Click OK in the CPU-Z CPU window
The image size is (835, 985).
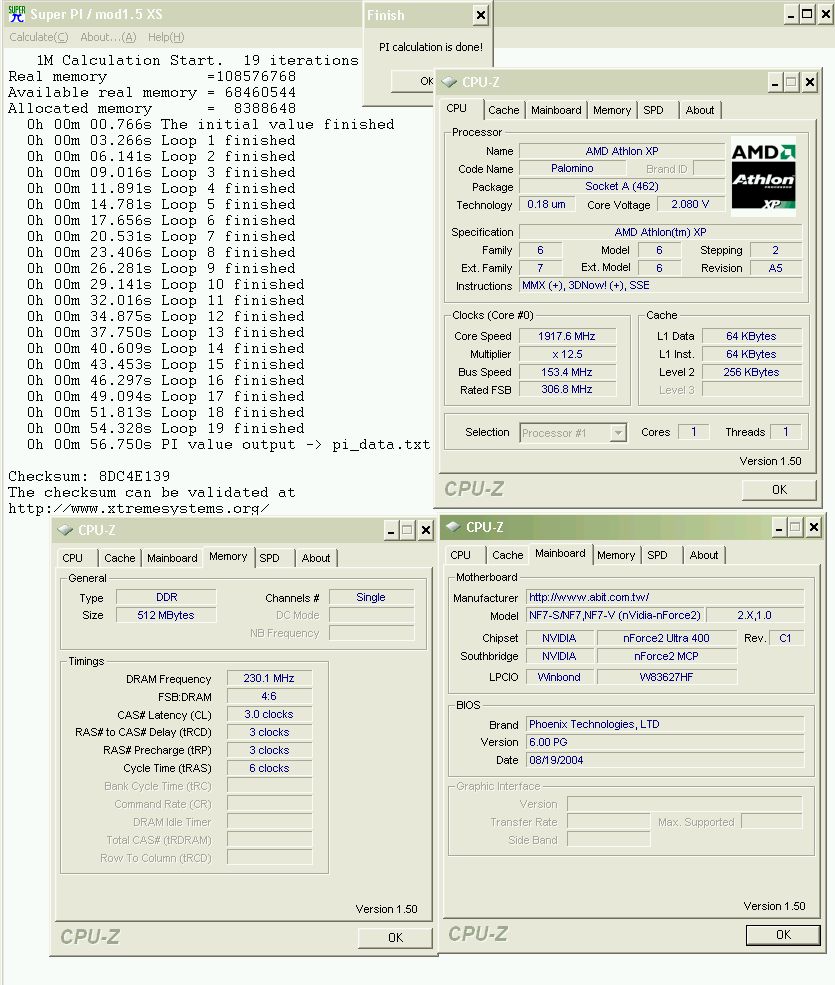click(779, 490)
